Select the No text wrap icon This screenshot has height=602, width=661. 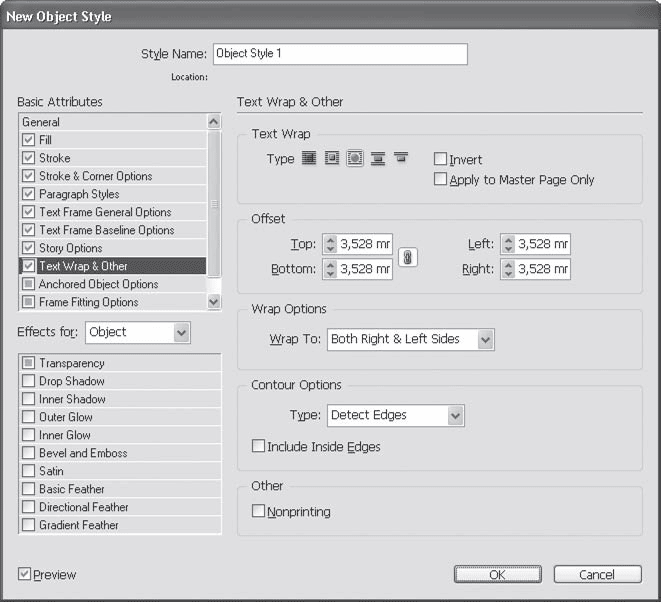pyautogui.click(x=309, y=159)
